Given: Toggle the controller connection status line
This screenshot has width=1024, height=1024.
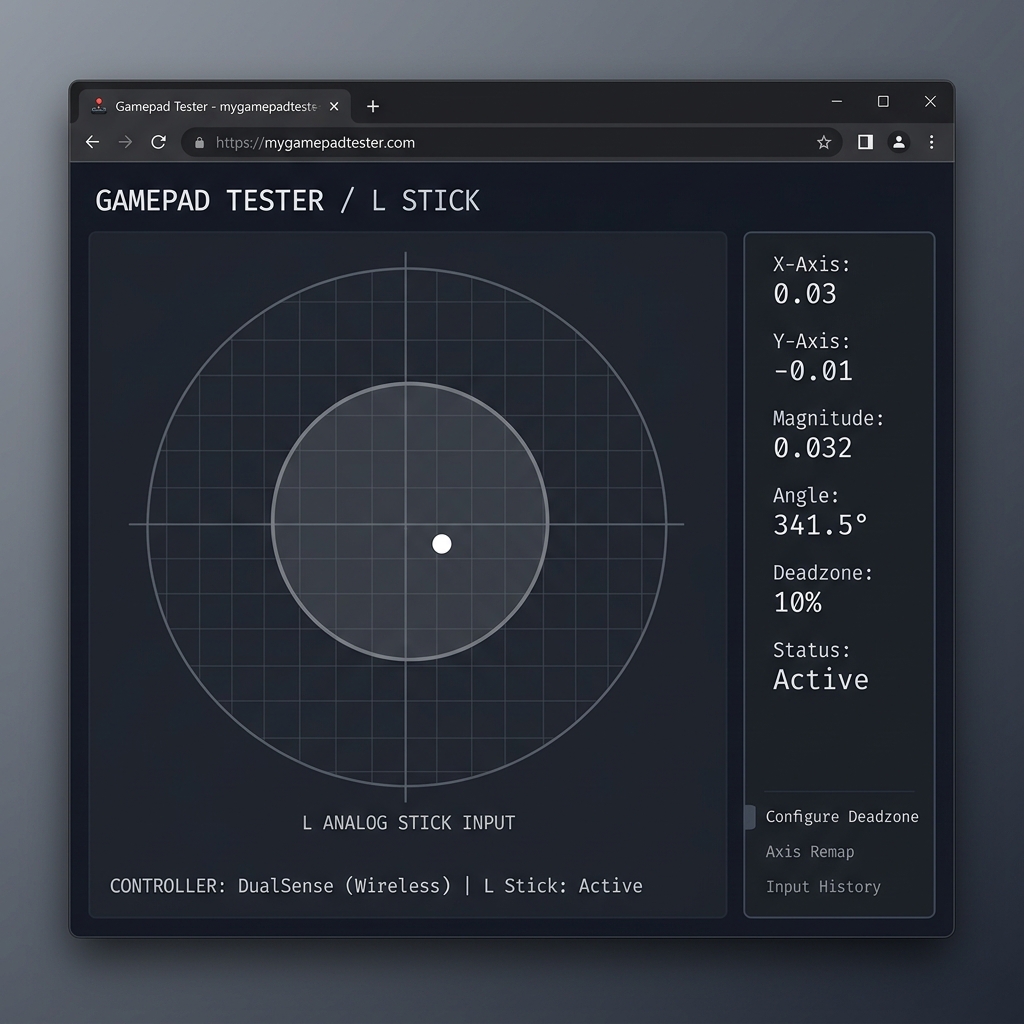Looking at the screenshot, I should pyautogui.click(x=375, y=885).
